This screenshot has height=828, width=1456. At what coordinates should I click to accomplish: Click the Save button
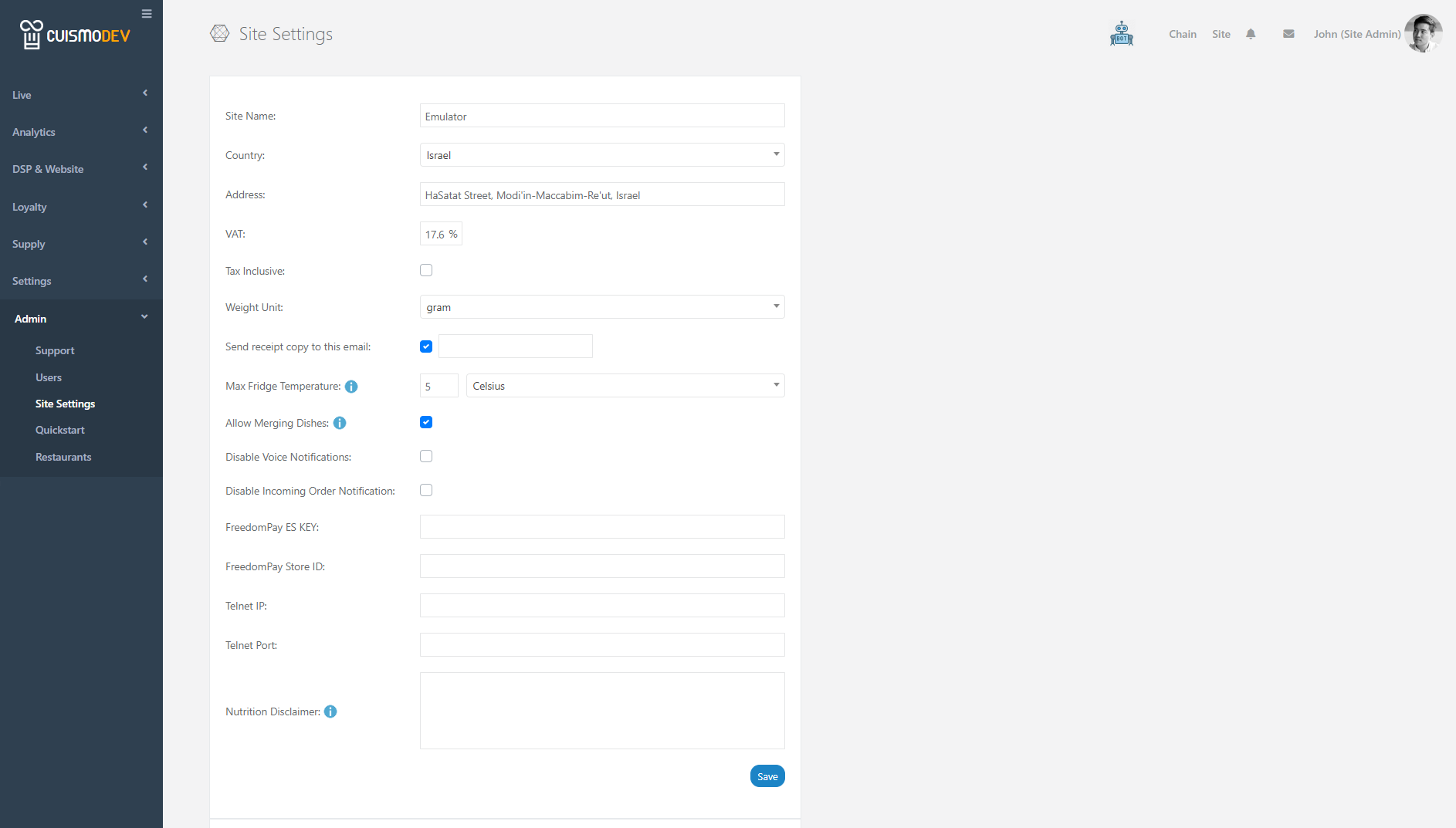[x=767, y=776]
